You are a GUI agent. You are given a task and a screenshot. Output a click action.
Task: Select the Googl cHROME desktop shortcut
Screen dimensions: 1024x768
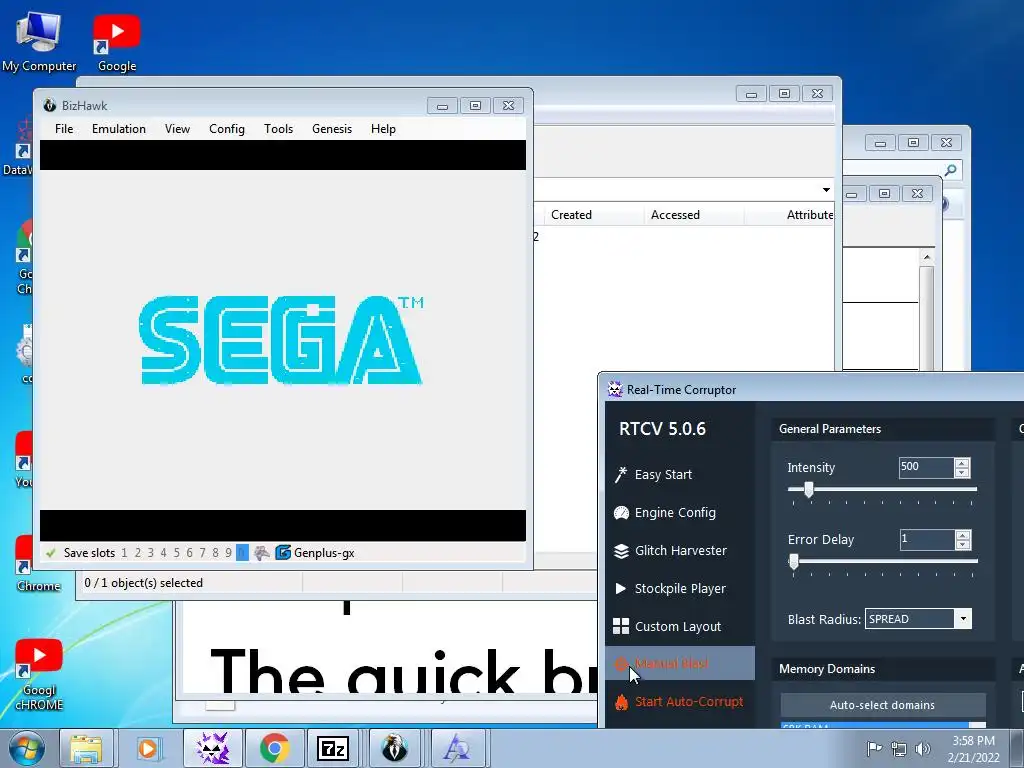[x=39, y=675]
